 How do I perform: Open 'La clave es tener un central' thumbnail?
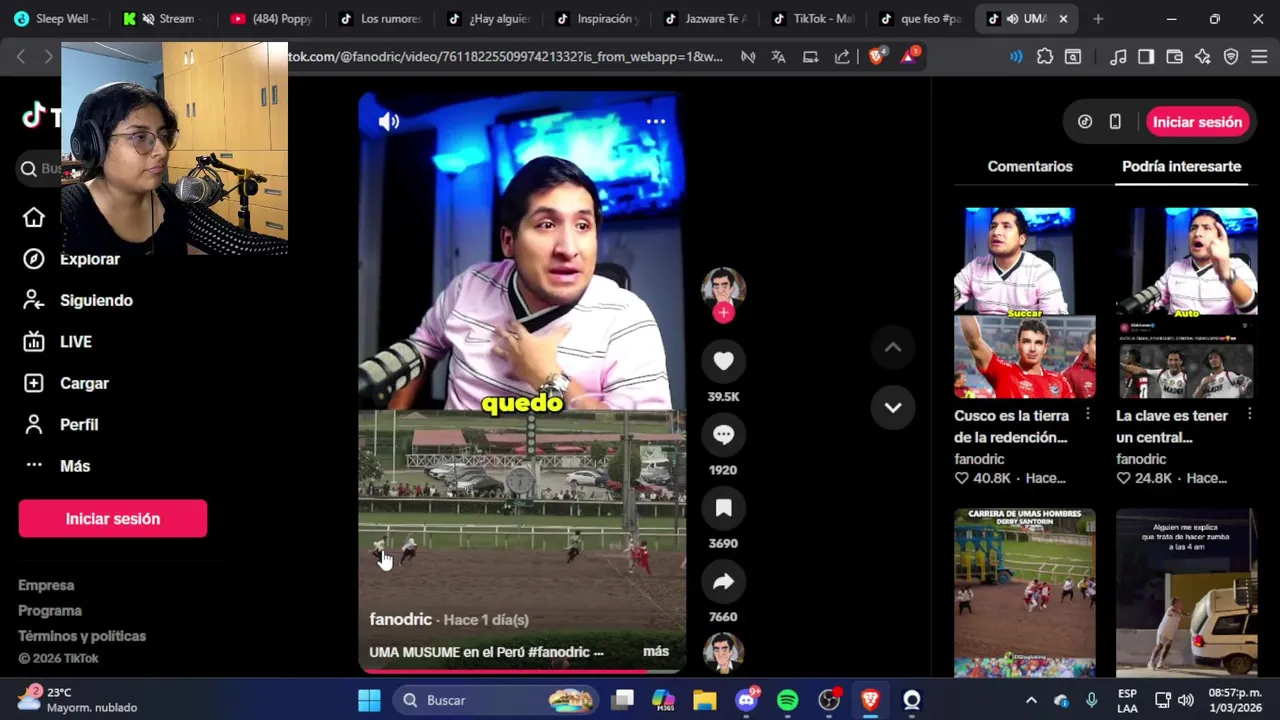pyautogui.click(x=1186, y=303)
